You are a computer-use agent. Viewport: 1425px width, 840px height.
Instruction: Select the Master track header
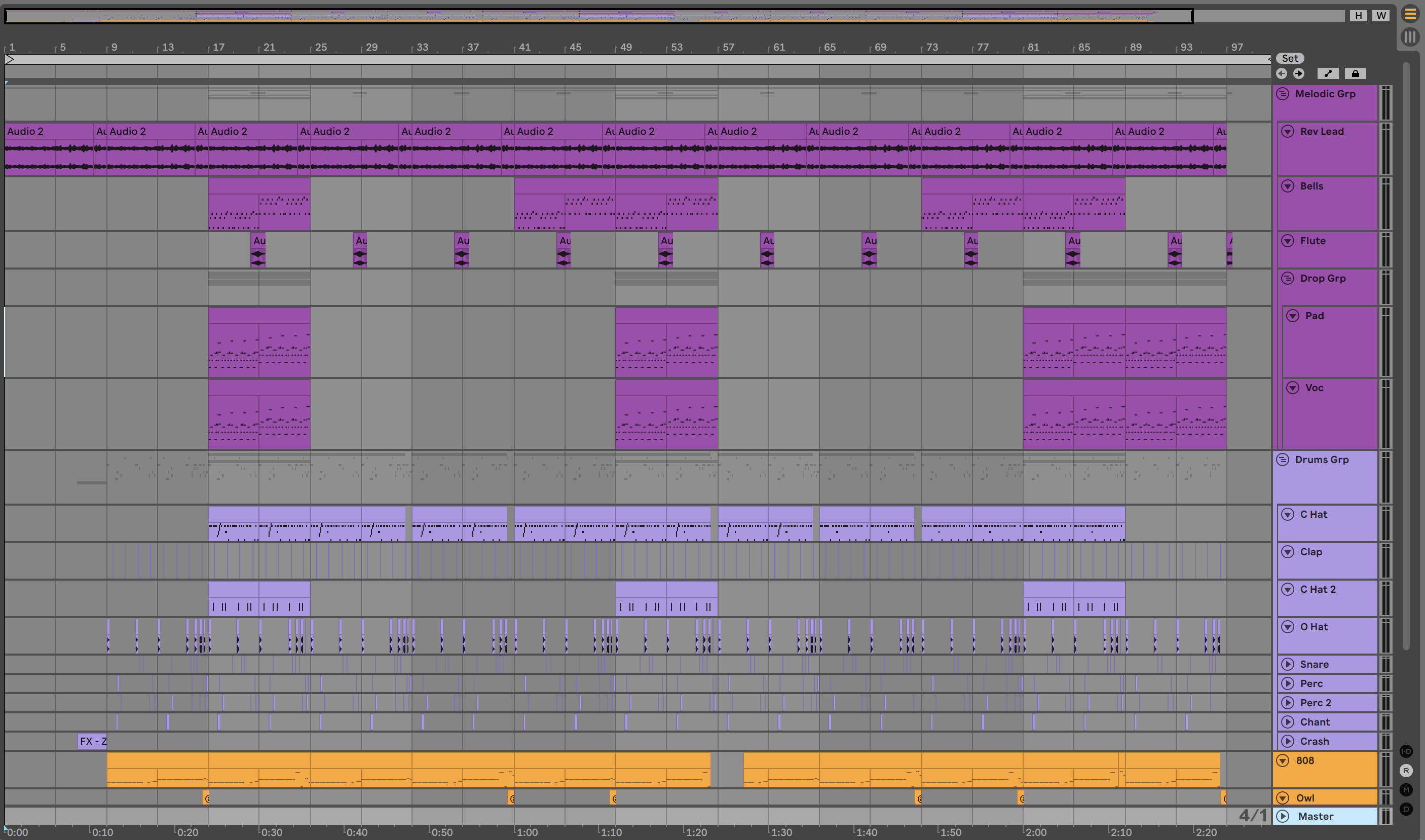1325,816
